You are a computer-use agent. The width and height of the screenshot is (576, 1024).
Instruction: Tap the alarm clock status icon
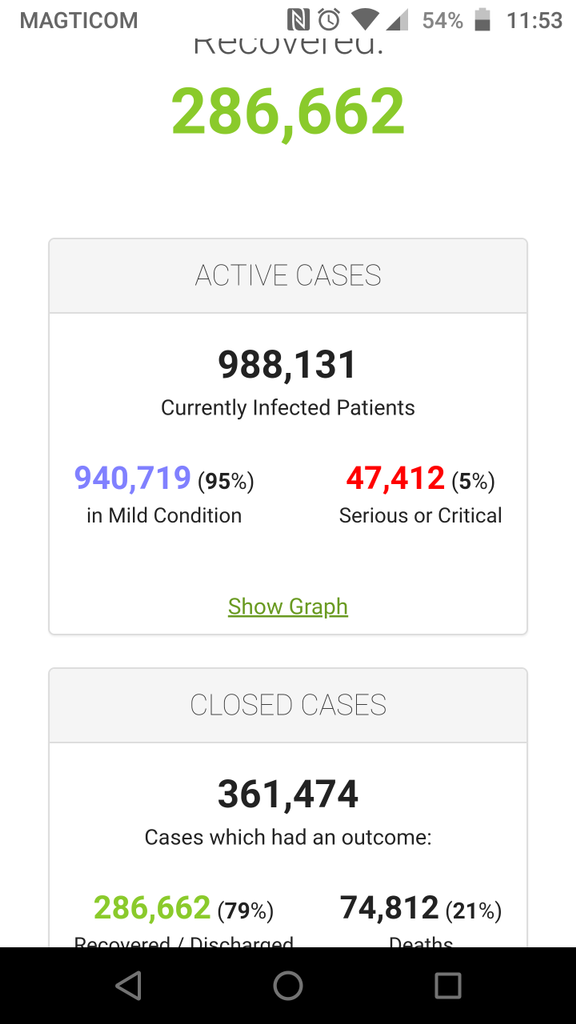(x=329, y=20)
